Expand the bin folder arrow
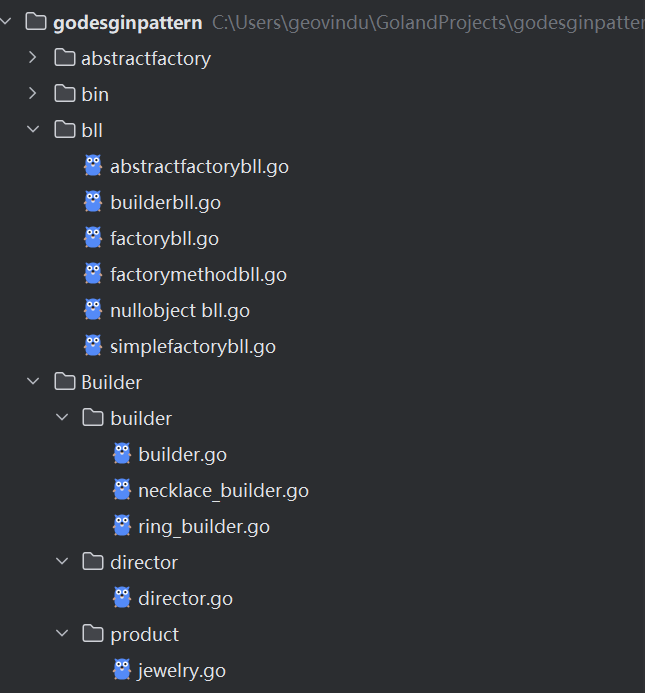This screenshot has width=645, height=693. pyautogui.click(x=32, y=93)
